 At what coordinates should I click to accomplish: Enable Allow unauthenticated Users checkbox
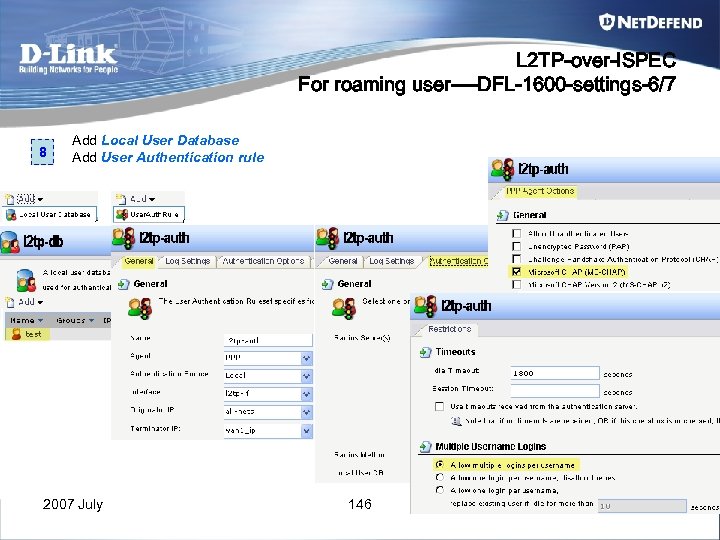coord(517,234)
